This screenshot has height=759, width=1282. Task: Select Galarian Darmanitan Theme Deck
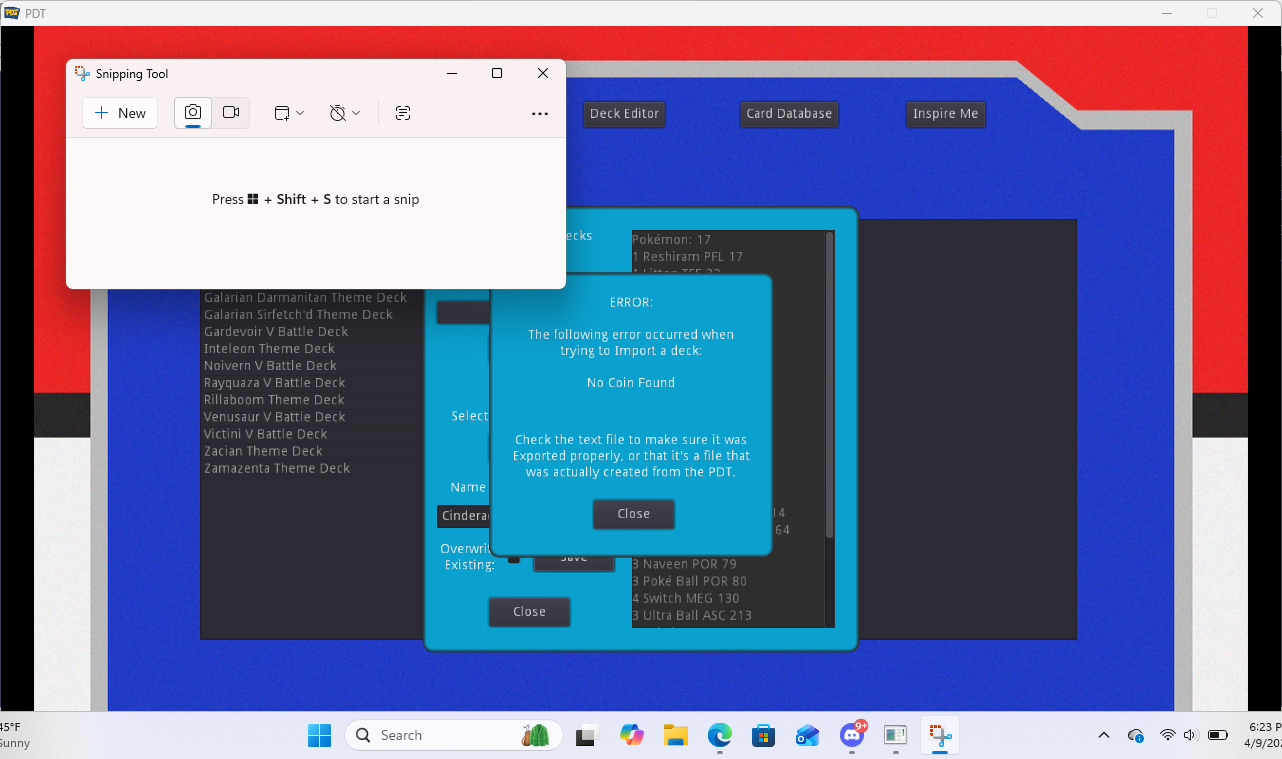[x=306, y=298]
